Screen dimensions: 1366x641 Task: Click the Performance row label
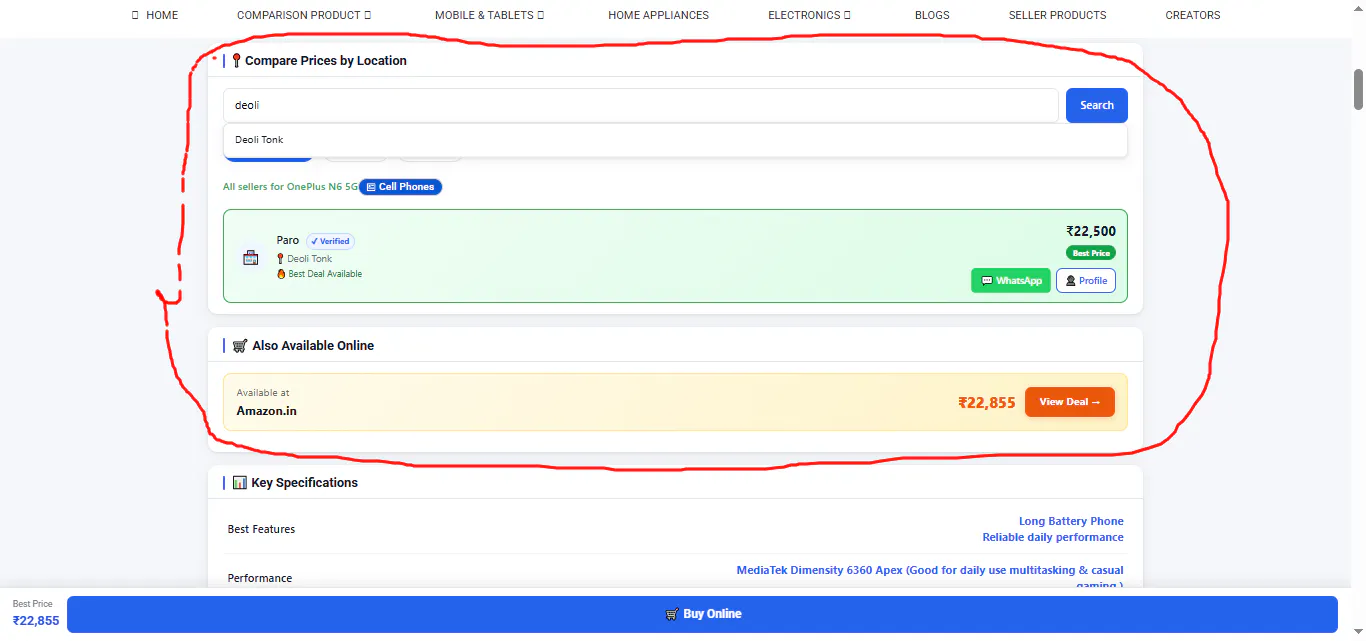tap(260, 578)
